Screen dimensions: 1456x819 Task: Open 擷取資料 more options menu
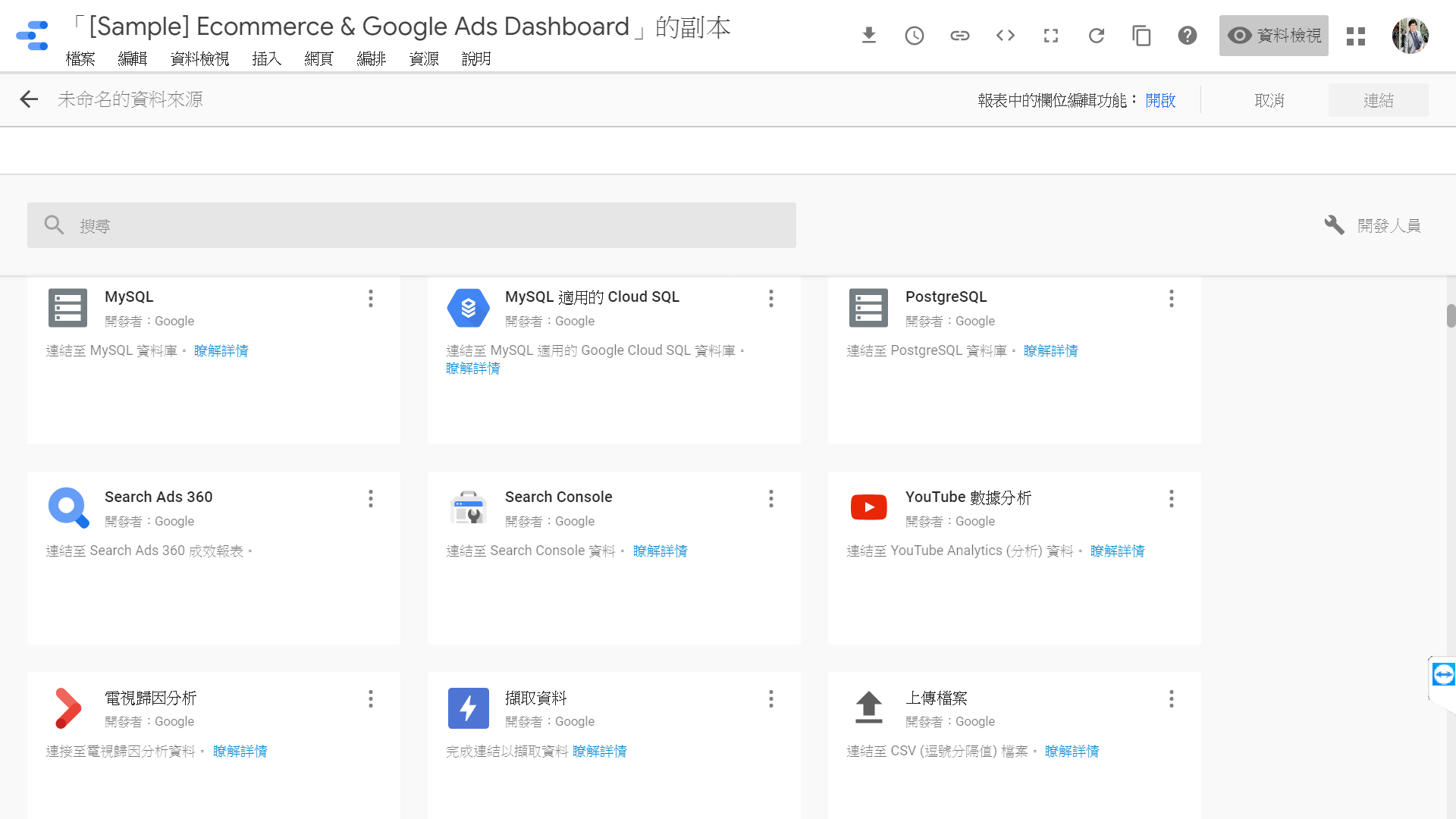pos(771,698)
